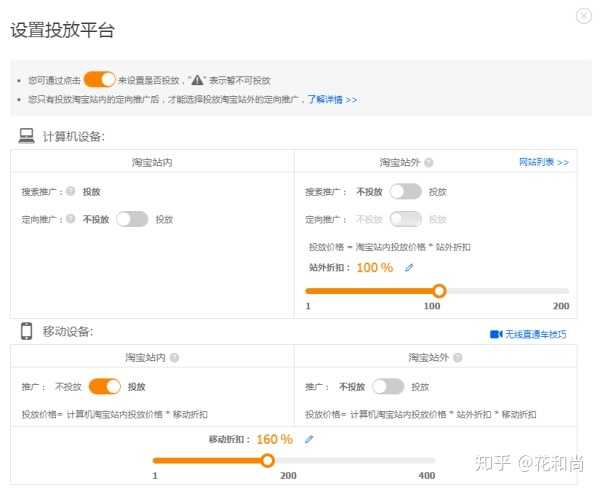Toggle mobile 淘宝站外 推广 switch
The width and height of the screenshot is (600, 489).
click(x=388, y=386)
